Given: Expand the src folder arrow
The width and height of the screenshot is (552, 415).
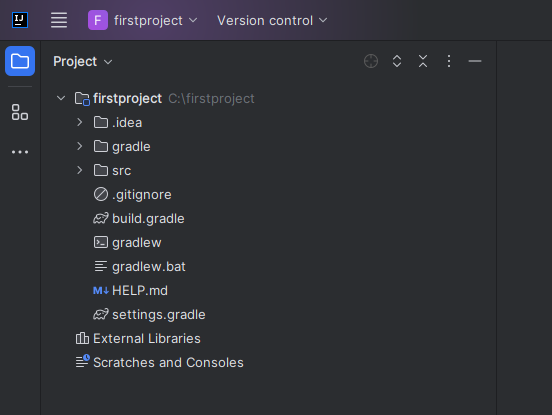Looking at the screenshot, I should click(80, 170).
